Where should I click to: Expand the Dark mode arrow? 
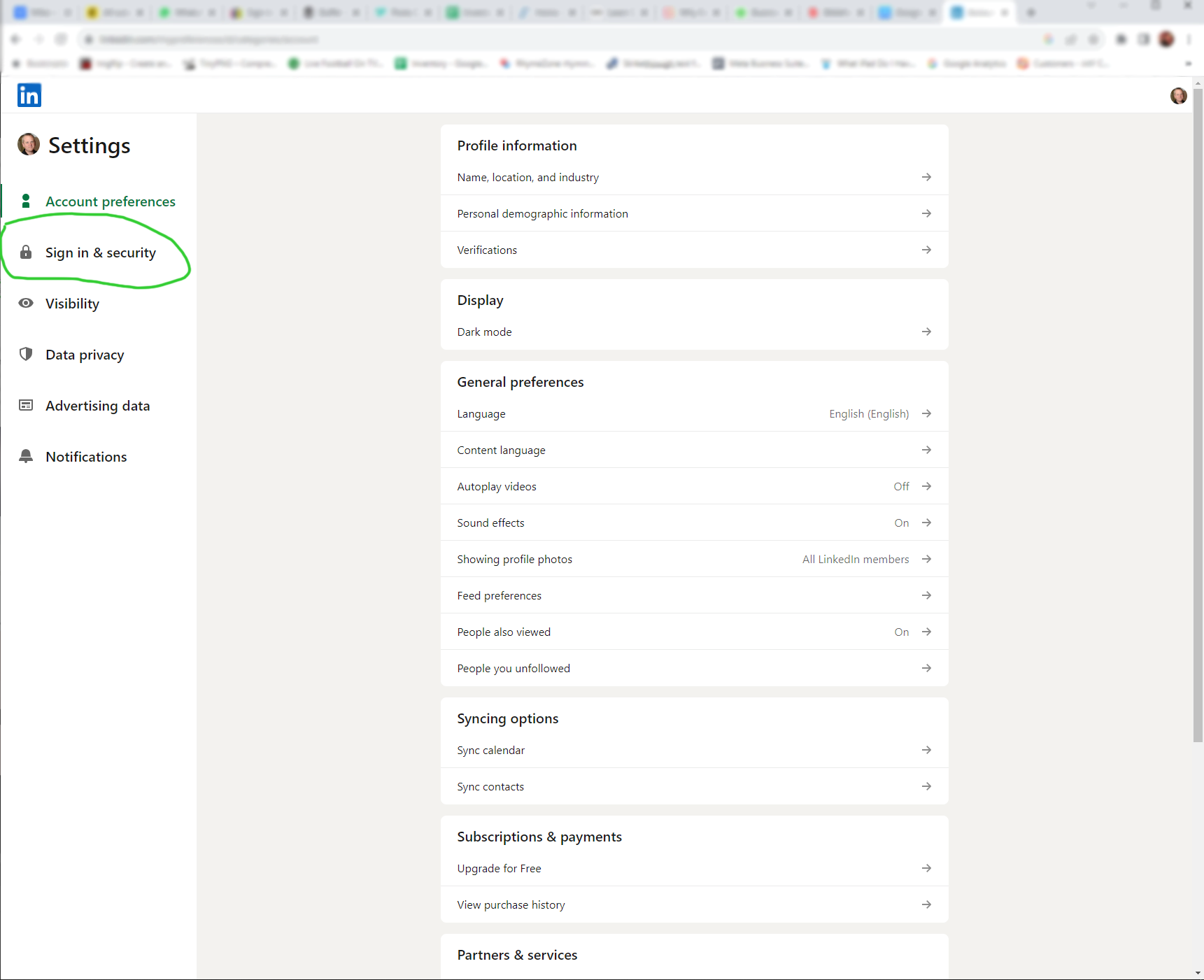click(926, 332)
